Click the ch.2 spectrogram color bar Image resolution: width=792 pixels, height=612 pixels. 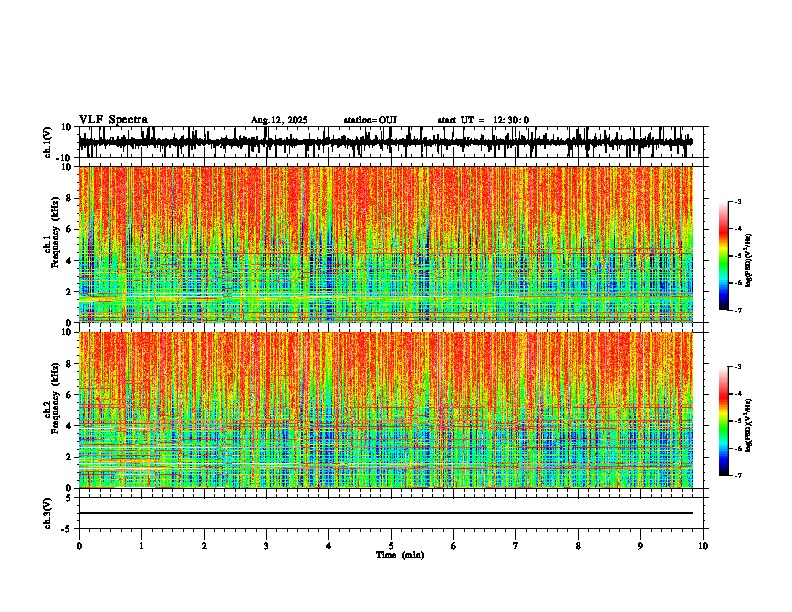pos(723,421)
